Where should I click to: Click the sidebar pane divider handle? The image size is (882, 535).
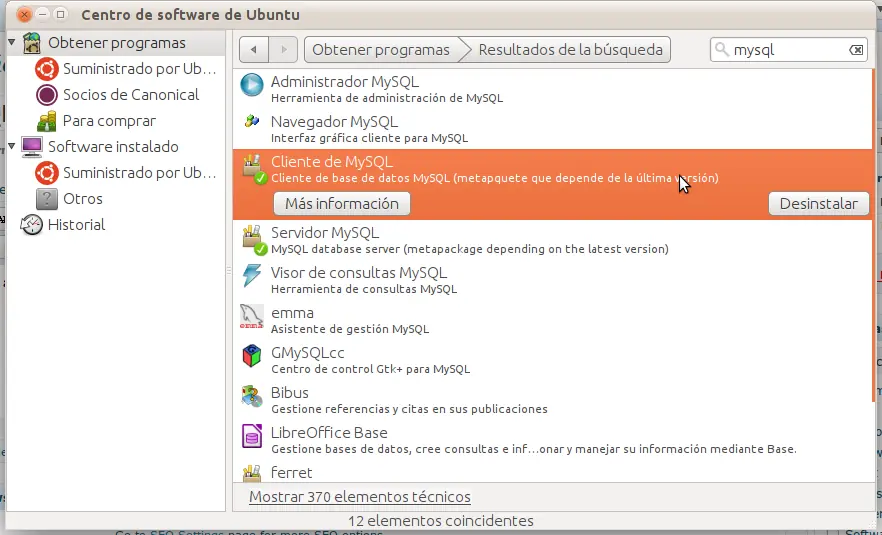coord(229,271)
